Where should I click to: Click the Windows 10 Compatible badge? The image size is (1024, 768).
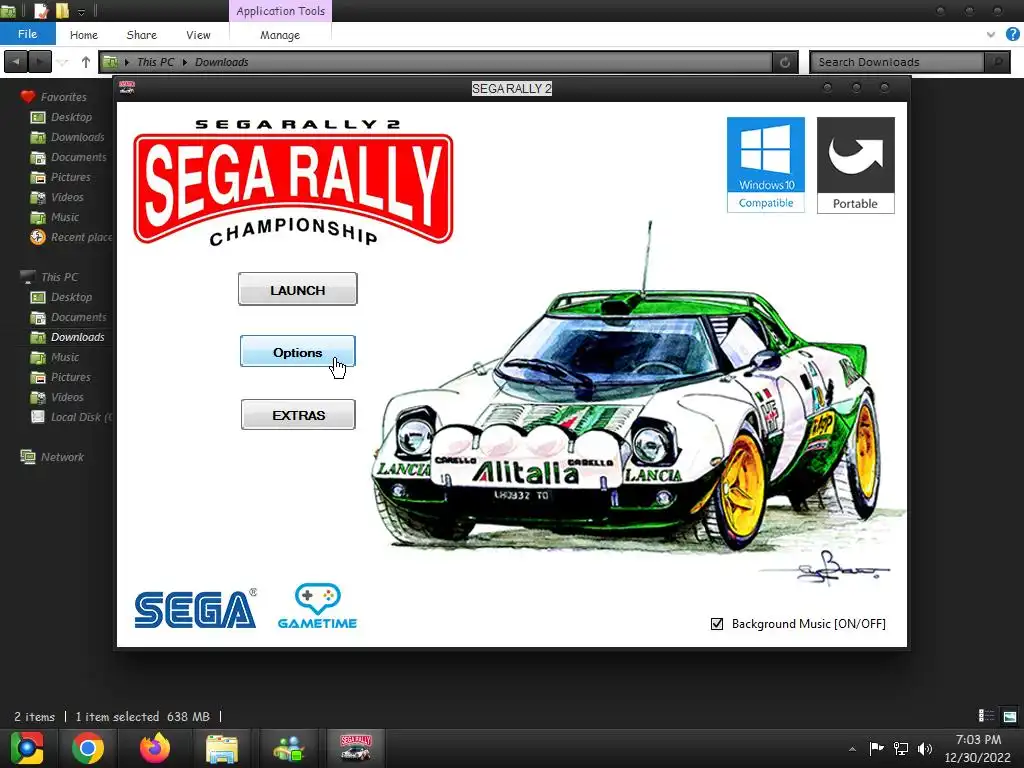(x=765, y=165)
